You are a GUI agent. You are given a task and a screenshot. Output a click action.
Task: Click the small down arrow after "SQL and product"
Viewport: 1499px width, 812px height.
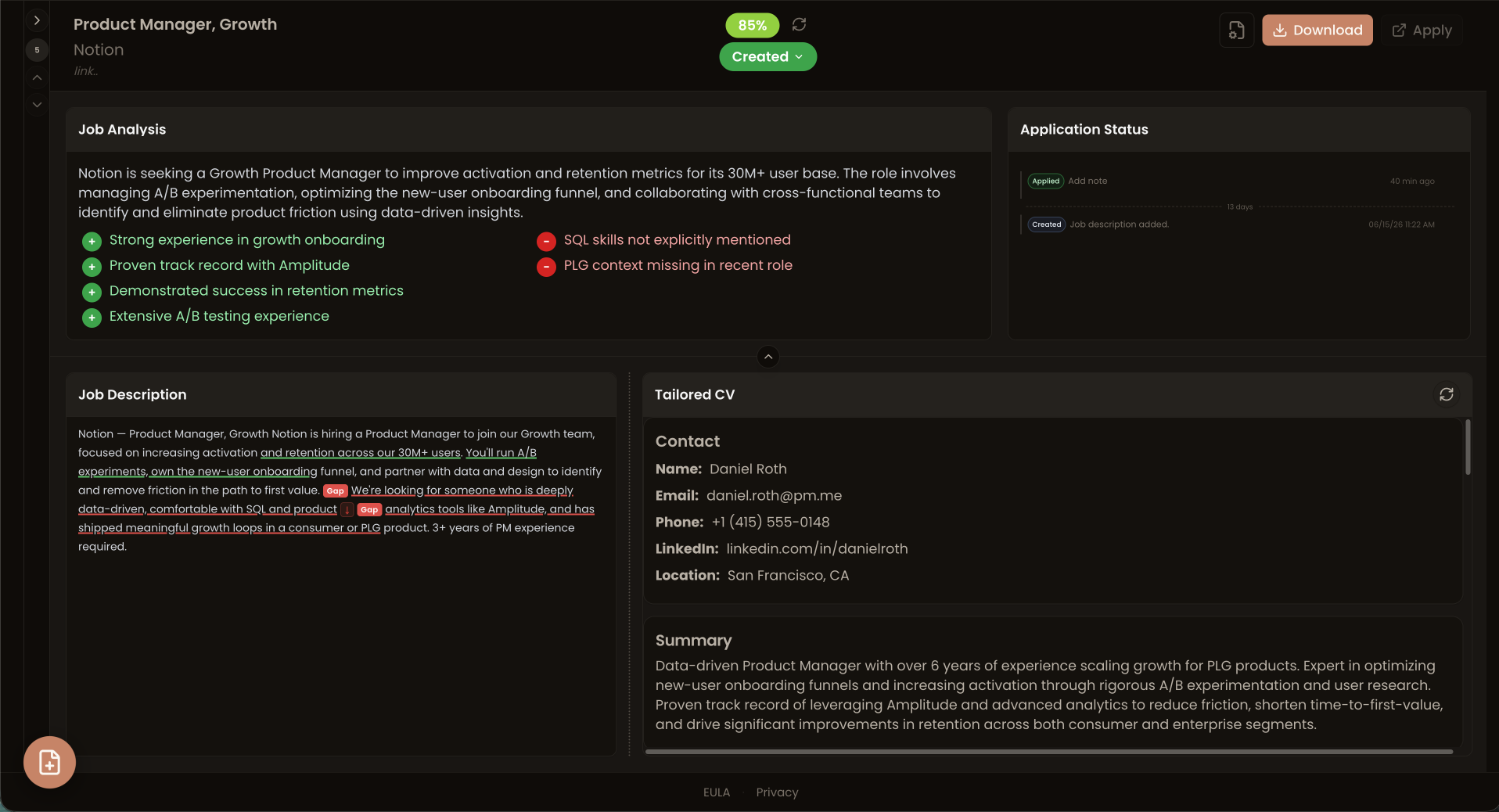pyautogui.click(x=347, y=509)
